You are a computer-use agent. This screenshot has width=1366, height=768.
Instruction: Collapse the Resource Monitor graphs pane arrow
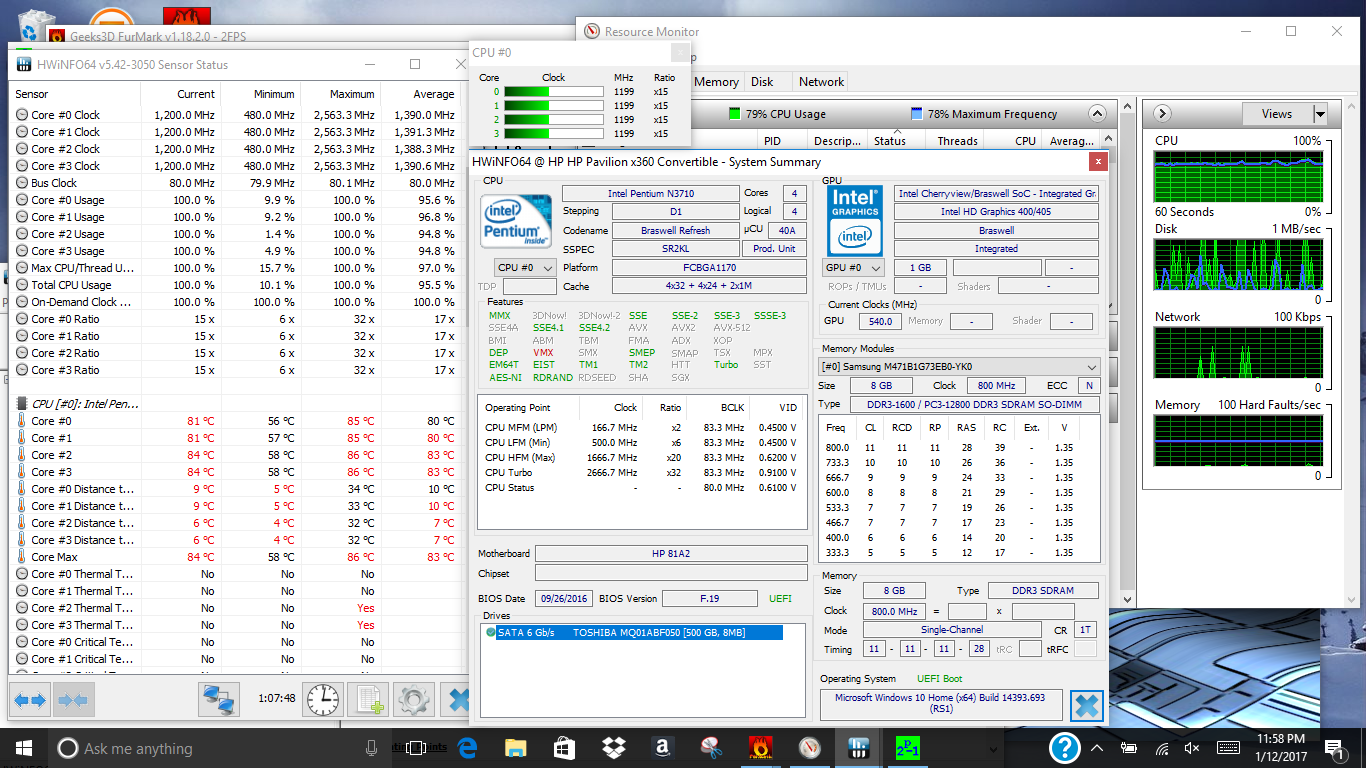(1163, 114)
